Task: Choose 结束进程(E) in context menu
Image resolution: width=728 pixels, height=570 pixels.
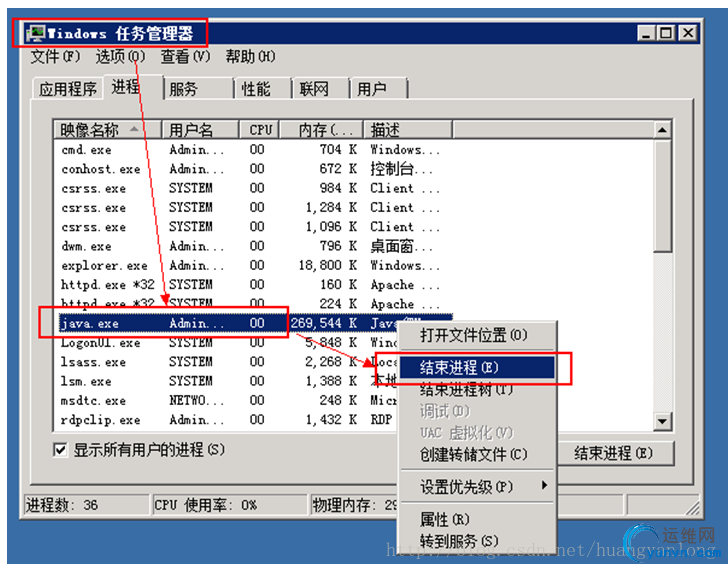Action: pos(477,368)
